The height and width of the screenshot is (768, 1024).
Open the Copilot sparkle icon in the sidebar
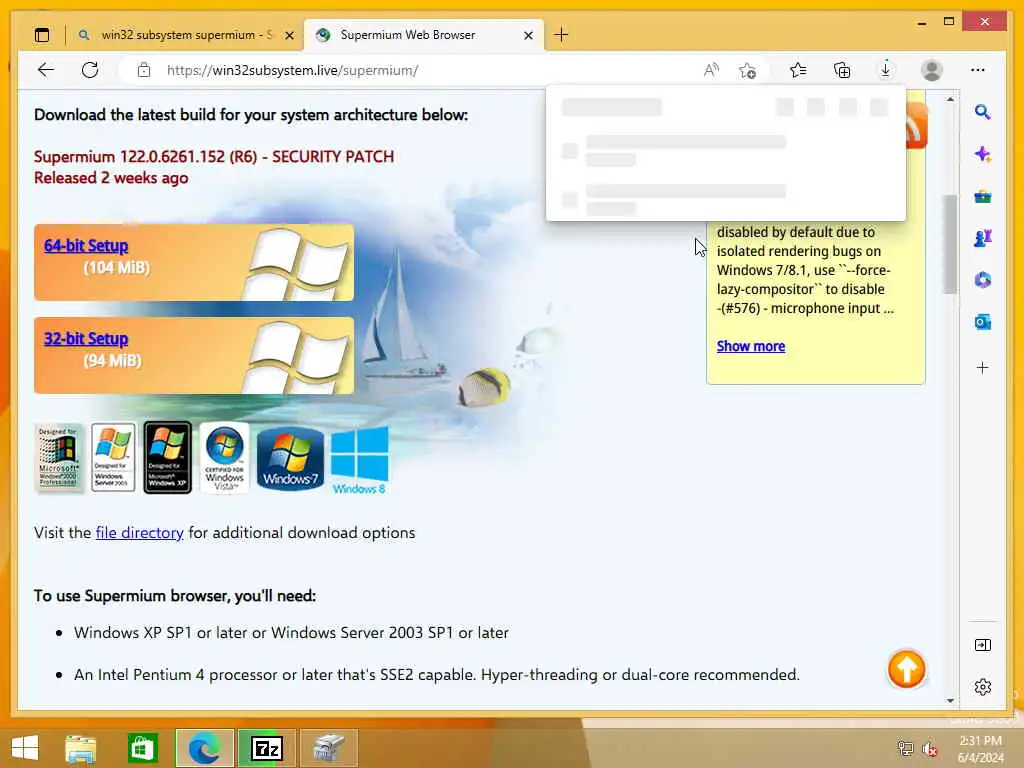click(982, 155)
